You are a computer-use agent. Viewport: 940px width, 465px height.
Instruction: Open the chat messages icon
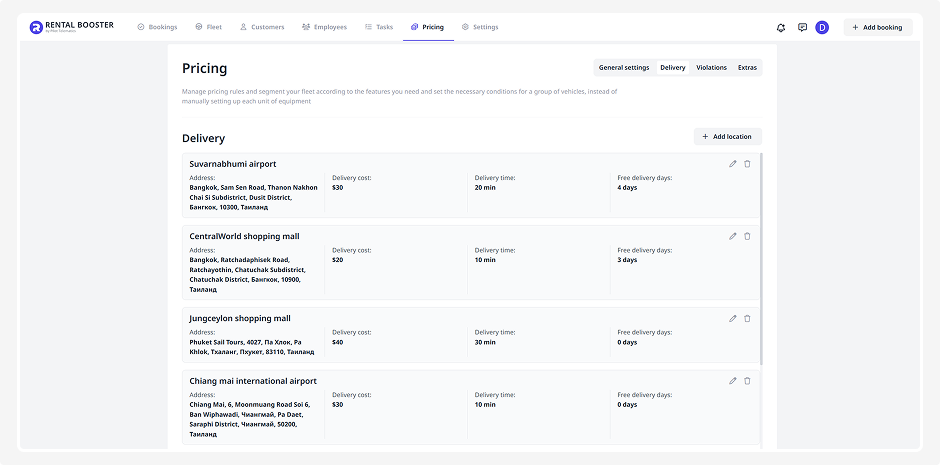(802, 28)
